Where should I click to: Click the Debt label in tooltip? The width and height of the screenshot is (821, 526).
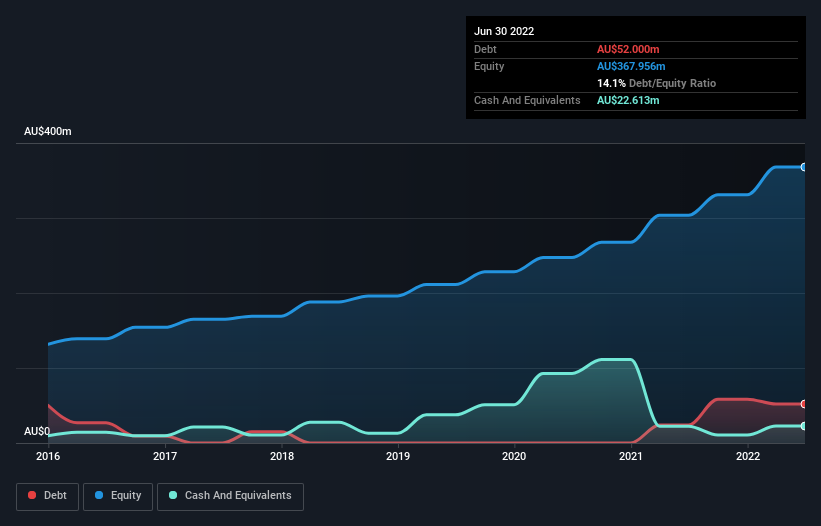[x=485, y=49]
